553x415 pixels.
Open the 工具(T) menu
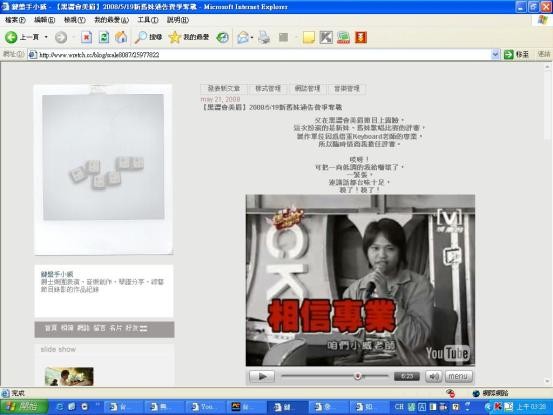(x=148, y=20)
